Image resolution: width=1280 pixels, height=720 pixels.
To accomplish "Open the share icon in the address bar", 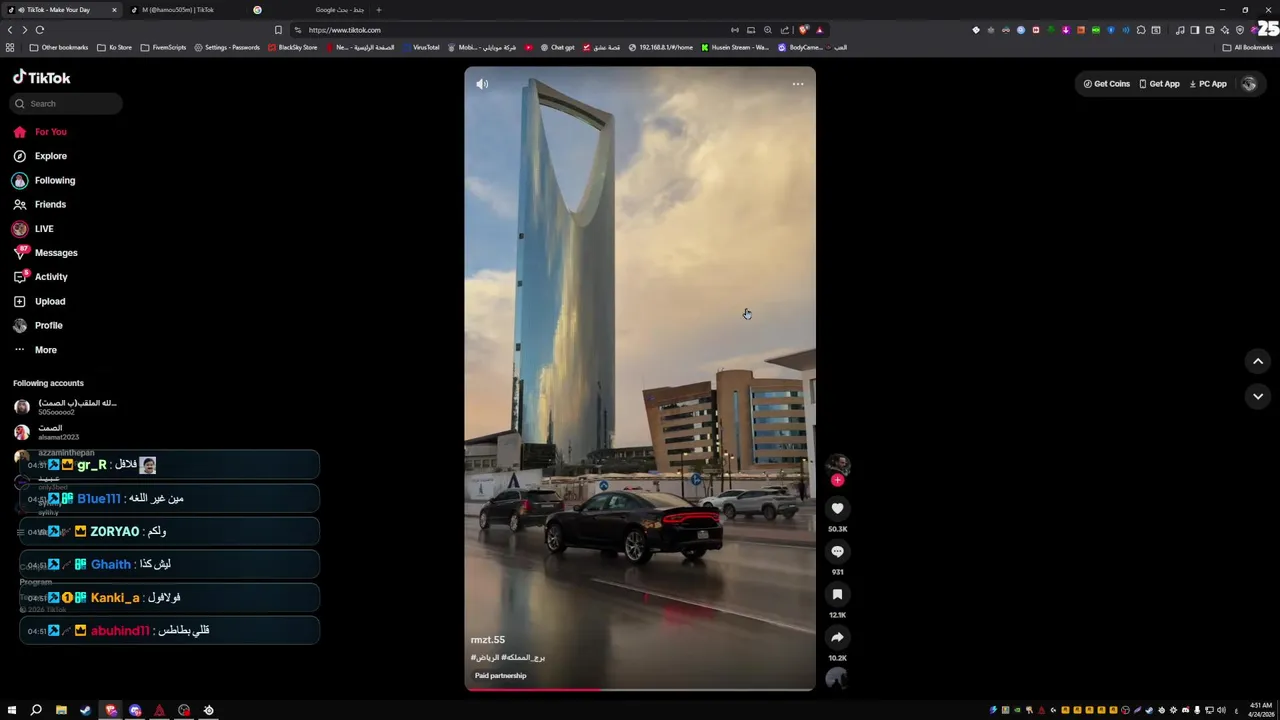I will [785, 30].
